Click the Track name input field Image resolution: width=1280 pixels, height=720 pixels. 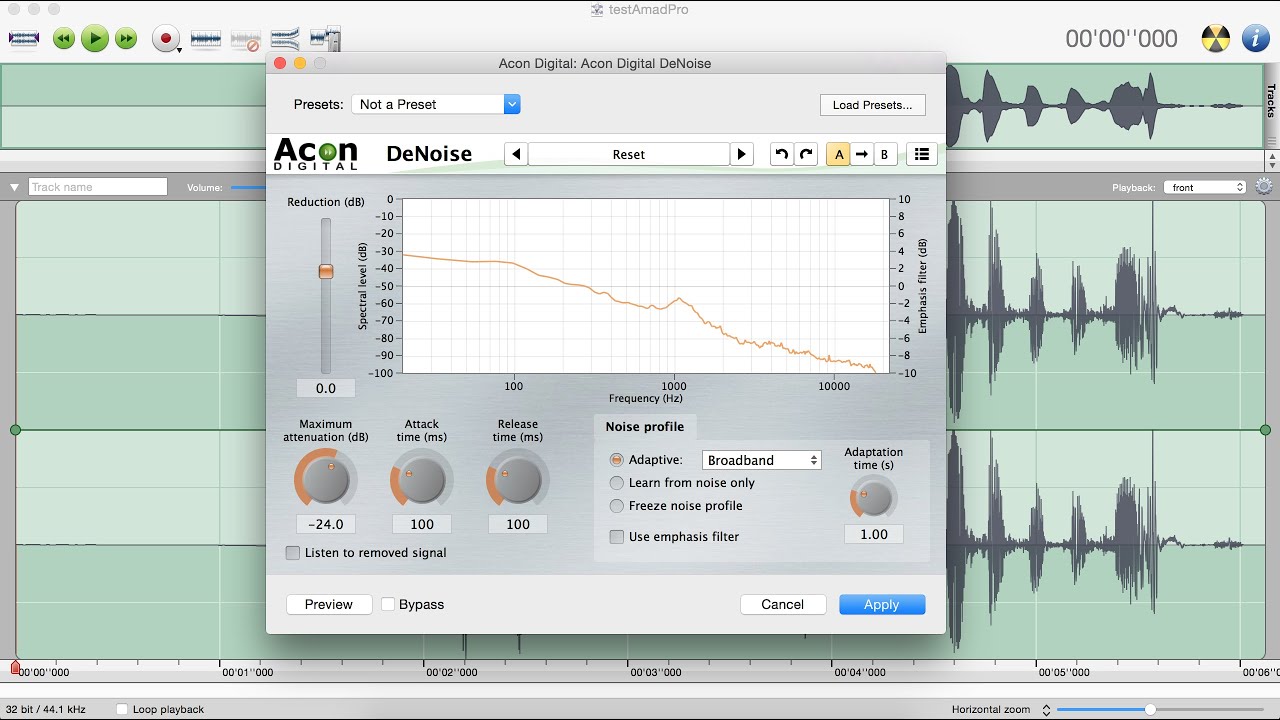(98, 187)
